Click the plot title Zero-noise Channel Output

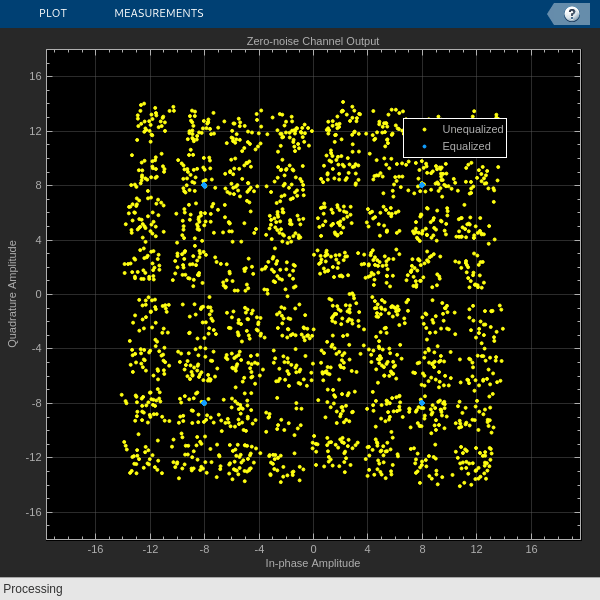coord(313,41)
